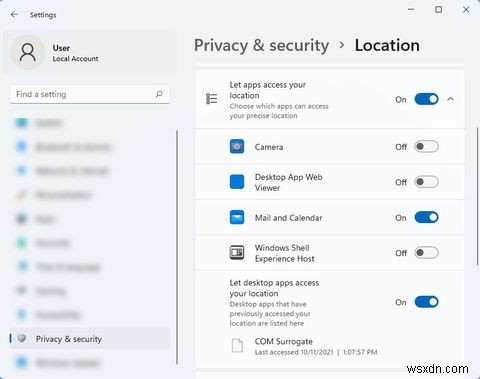This screenshot has width=480, height=379.
Task: Enable location for Windows Shell Experience Host
Action: coord(426,253)
